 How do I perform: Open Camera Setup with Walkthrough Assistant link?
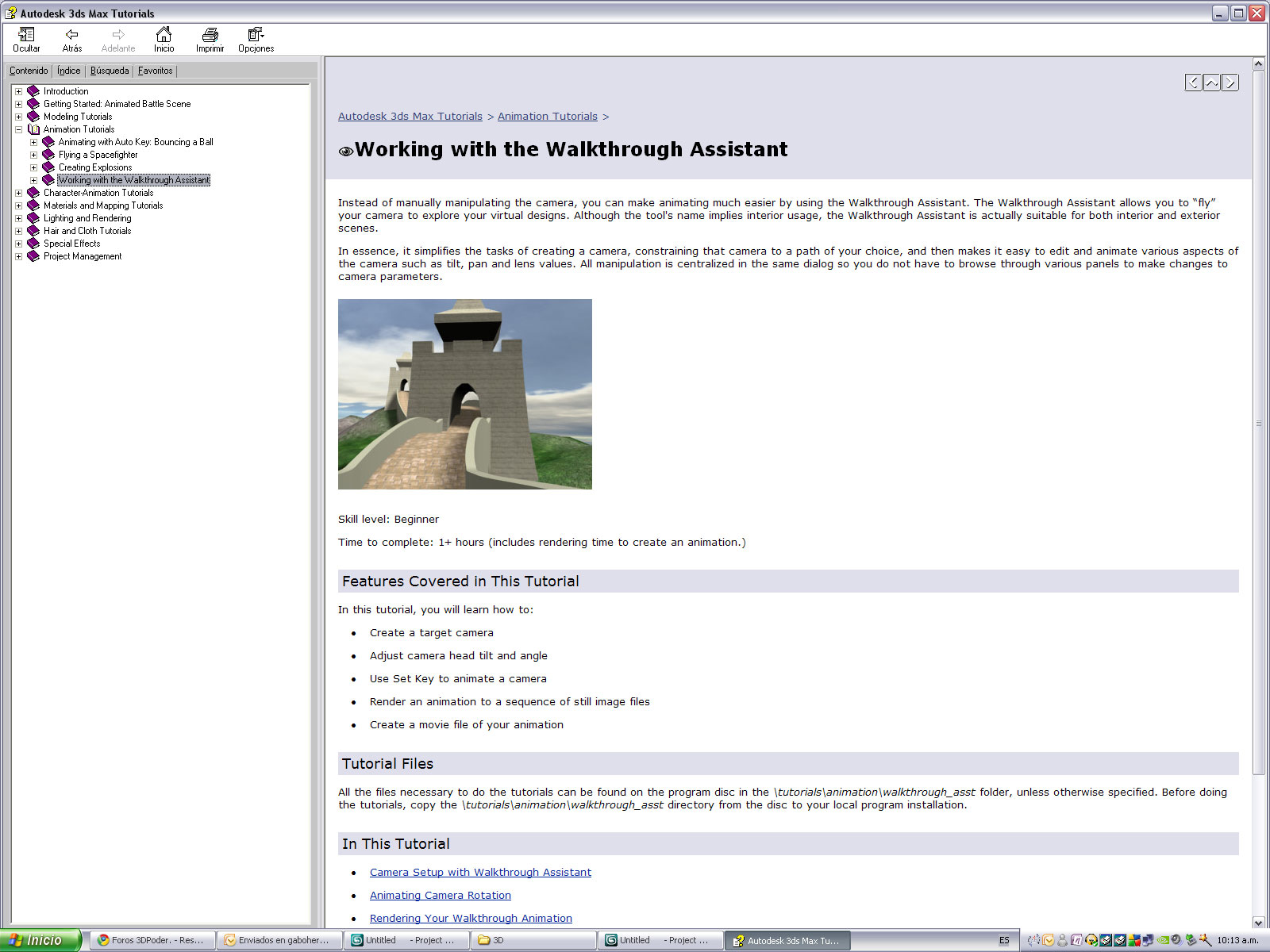480,872
